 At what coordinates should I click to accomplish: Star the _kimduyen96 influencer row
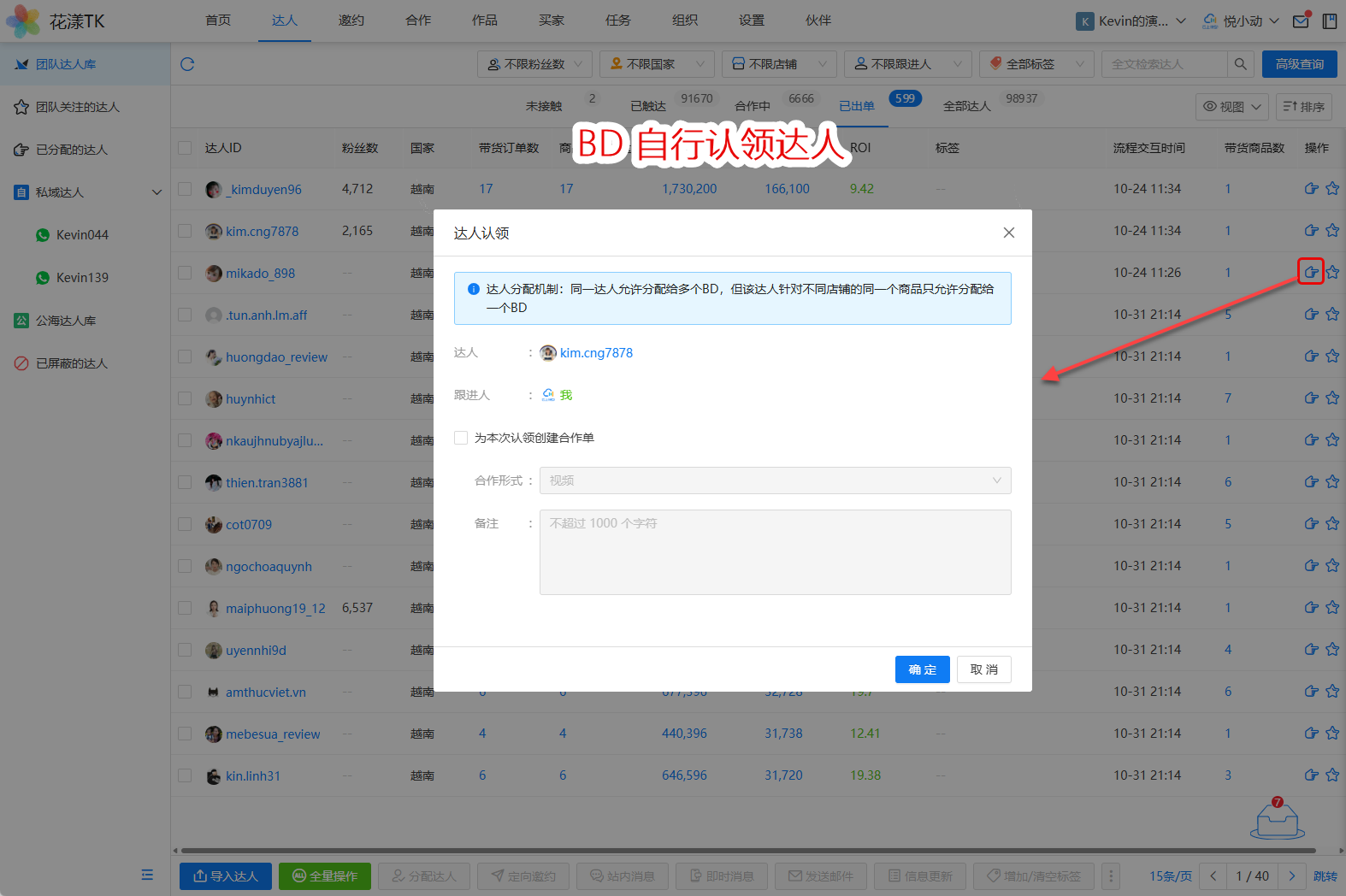pyautogui.click(x=1332, y=189)
